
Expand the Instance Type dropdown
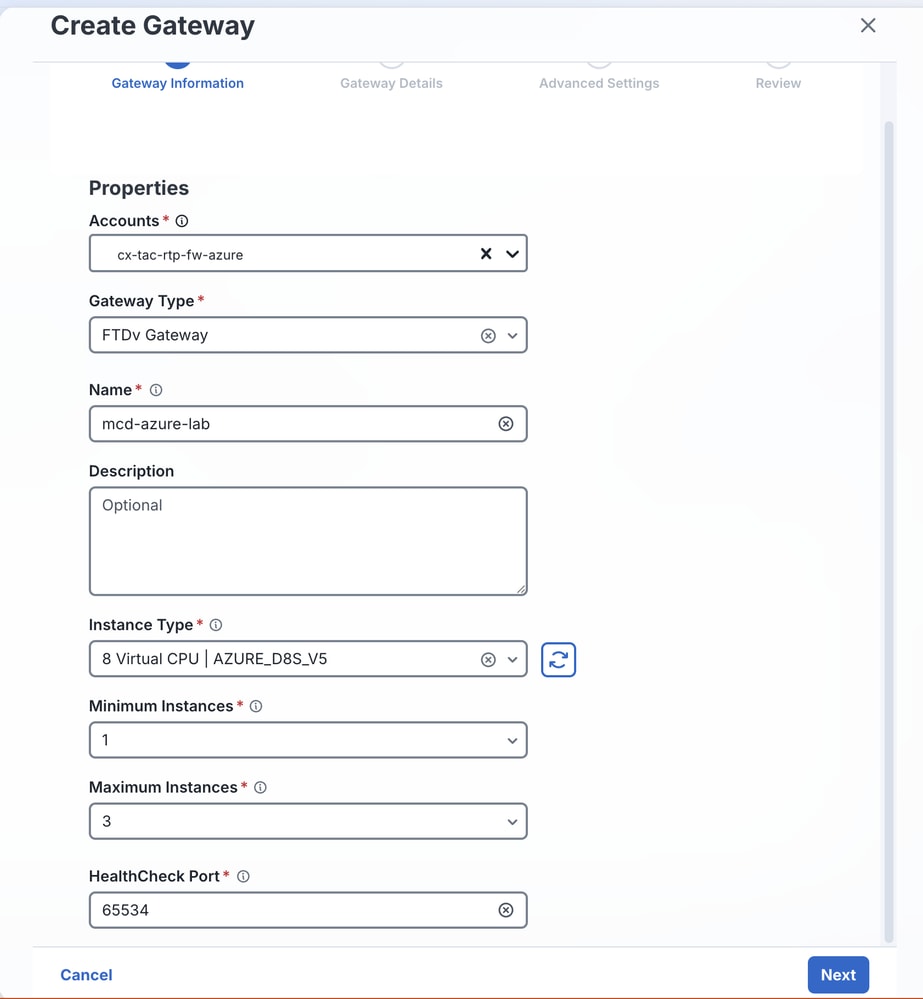tap(512, 659)
